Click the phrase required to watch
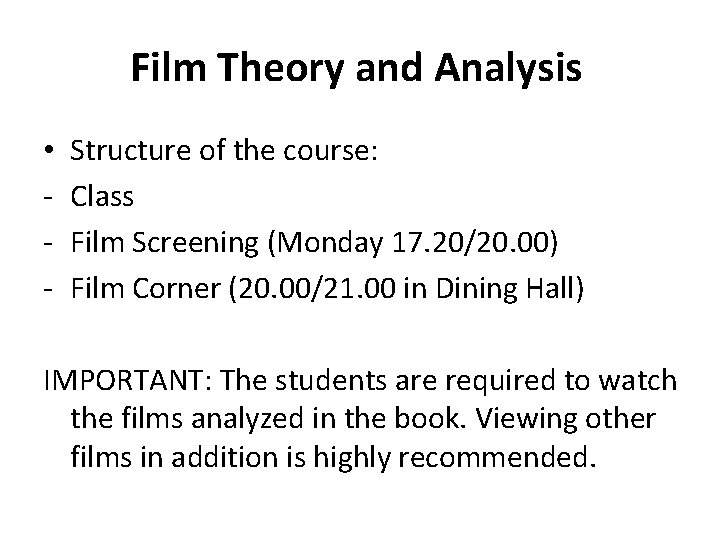 [562, 381]
